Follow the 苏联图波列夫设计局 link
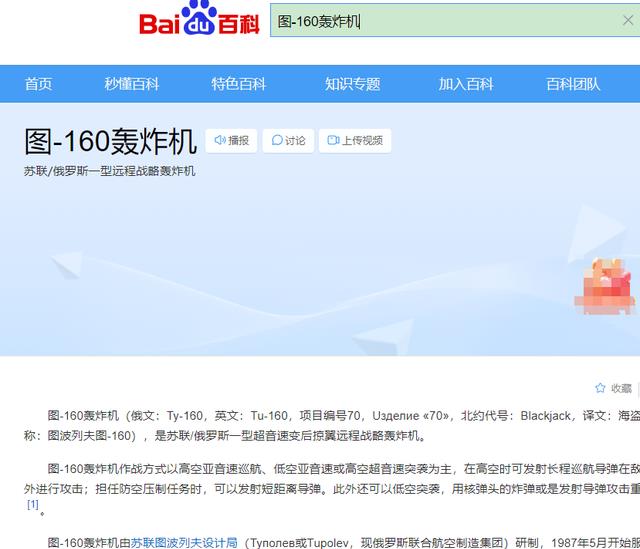The height and width of the screenshot is (549, 640). coord(184,542)
